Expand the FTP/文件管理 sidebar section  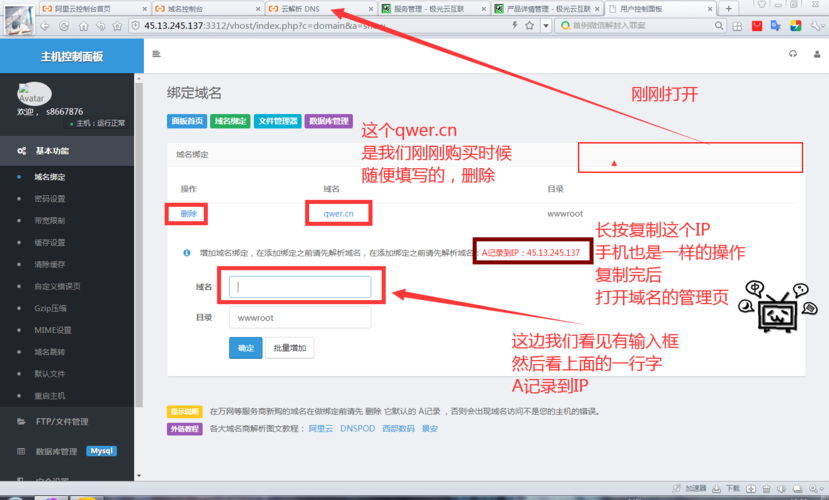tap(67, 422)
